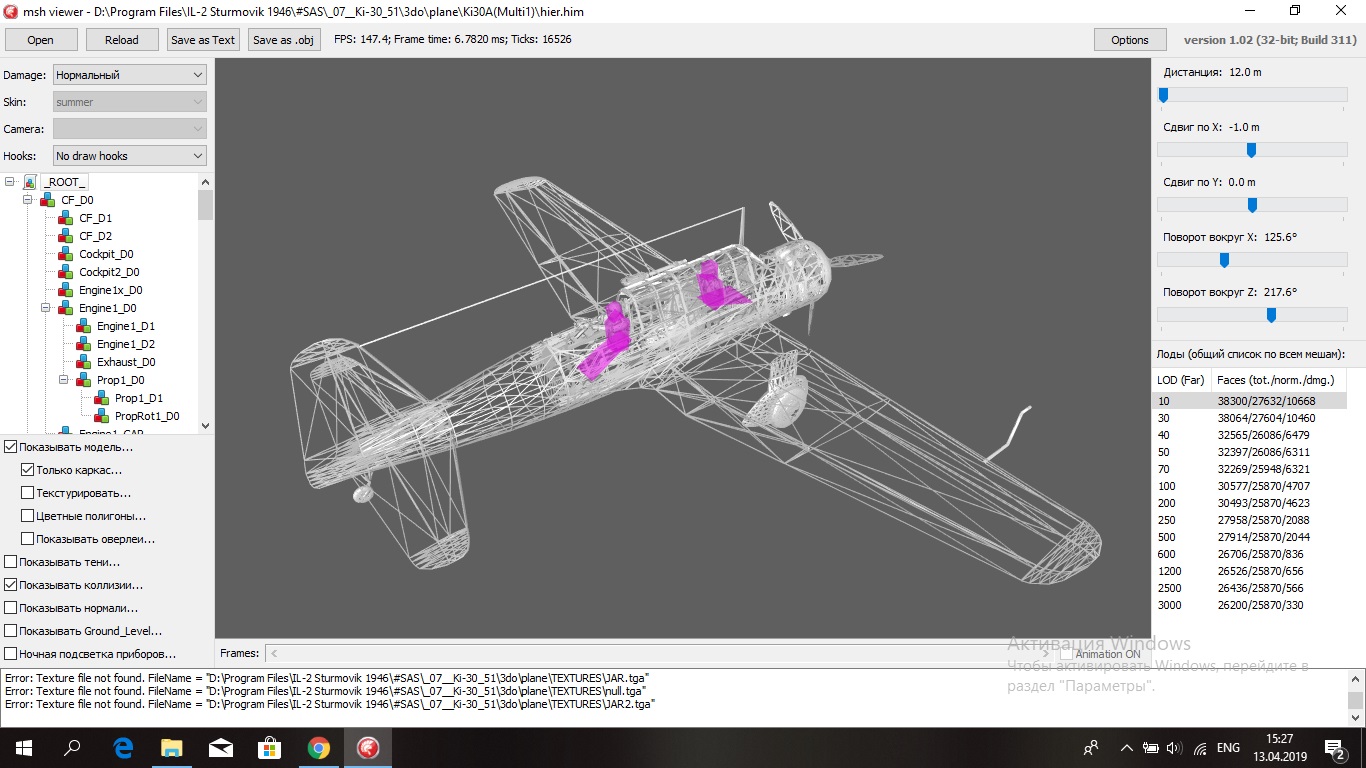Open File Explorer from the taskbar

click(172, 747)
